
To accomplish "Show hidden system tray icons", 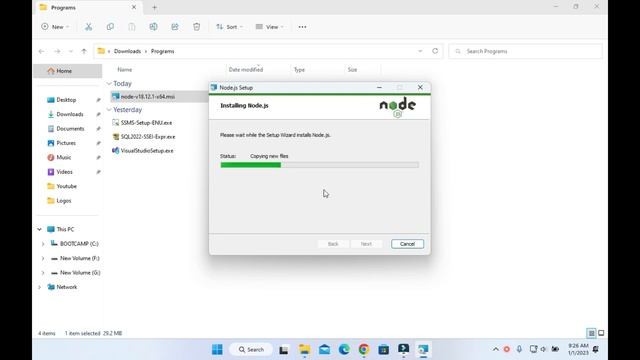I will point(496,349).
